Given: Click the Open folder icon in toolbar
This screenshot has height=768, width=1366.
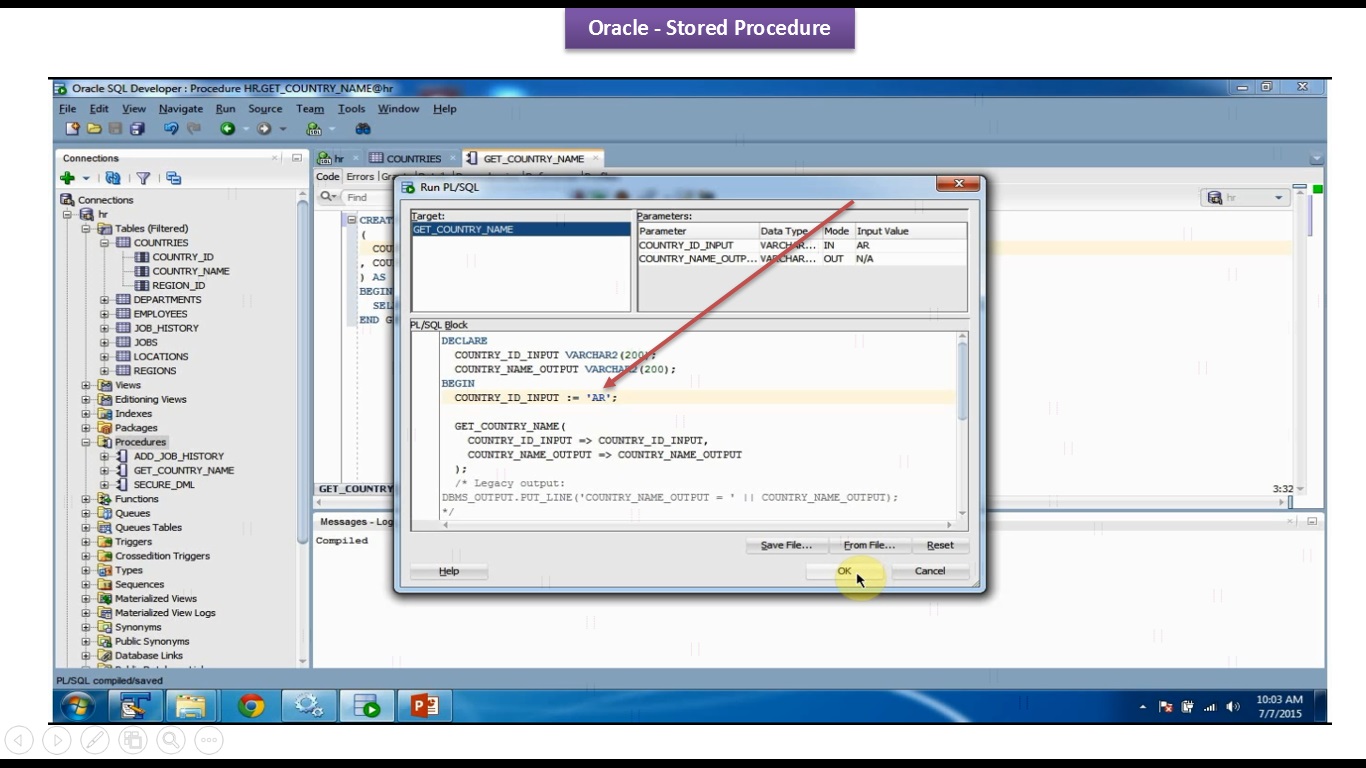Looking at the screenshot, I should click(94, 128).
